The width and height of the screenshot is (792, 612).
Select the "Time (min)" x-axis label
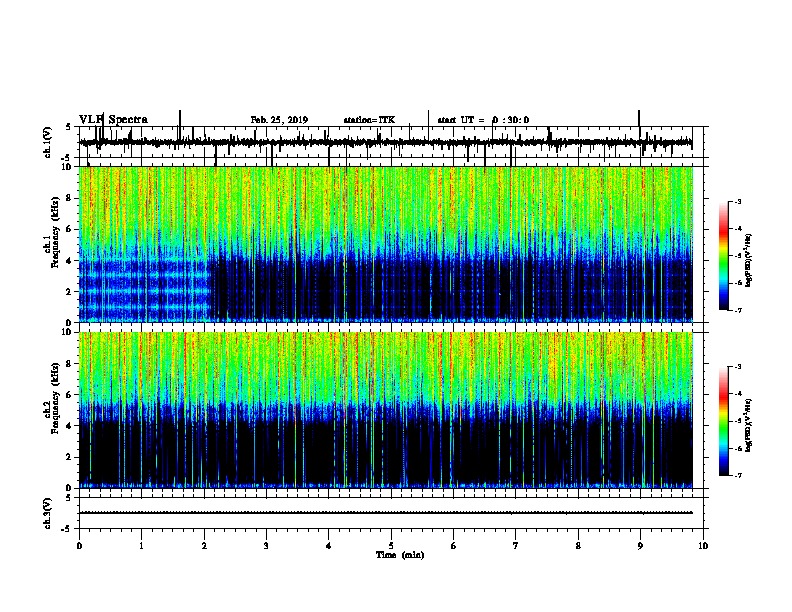[x=400, y=555]
